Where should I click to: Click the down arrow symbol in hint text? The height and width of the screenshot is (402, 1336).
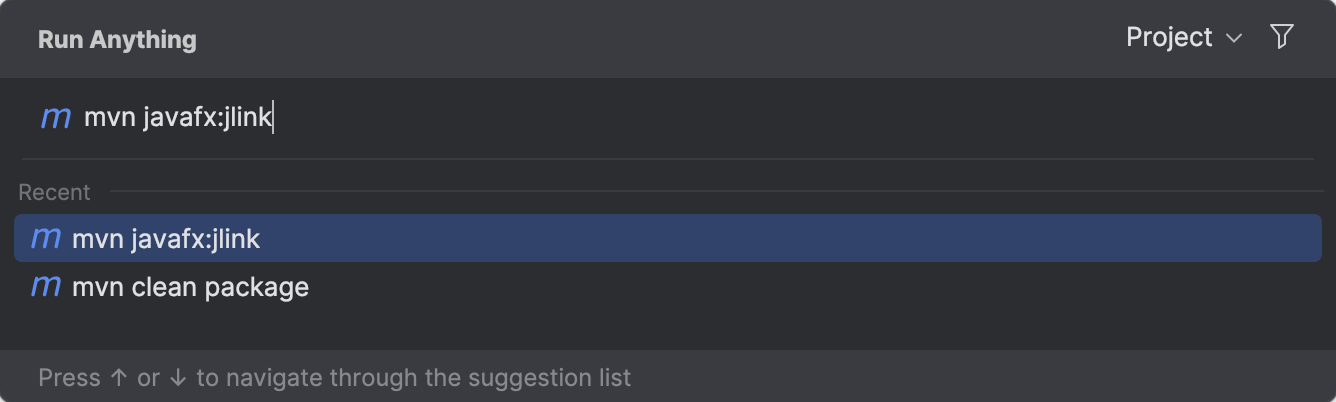tap(178, 378)
